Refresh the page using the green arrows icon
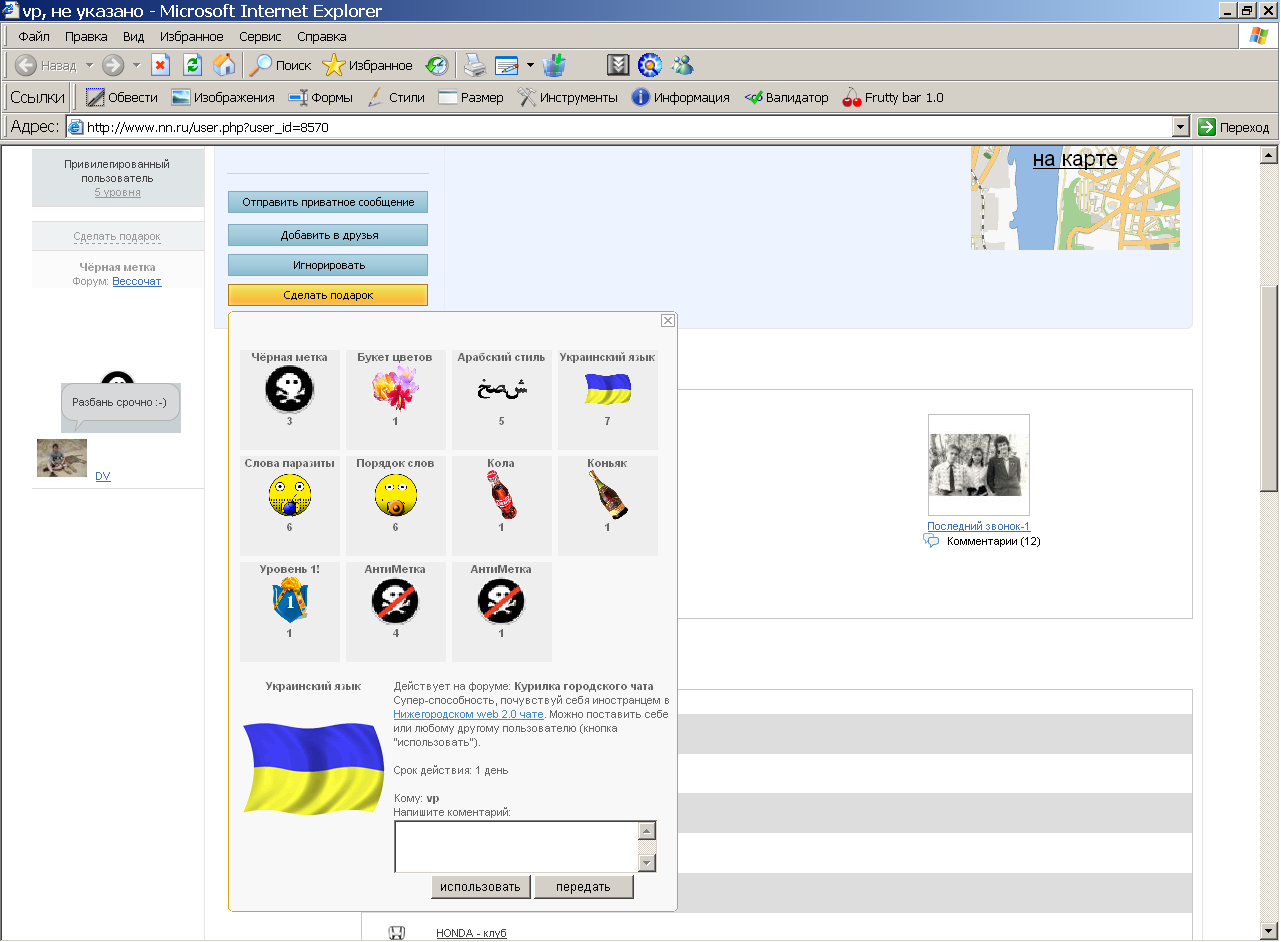The image size is (1281, 942). 192,66
